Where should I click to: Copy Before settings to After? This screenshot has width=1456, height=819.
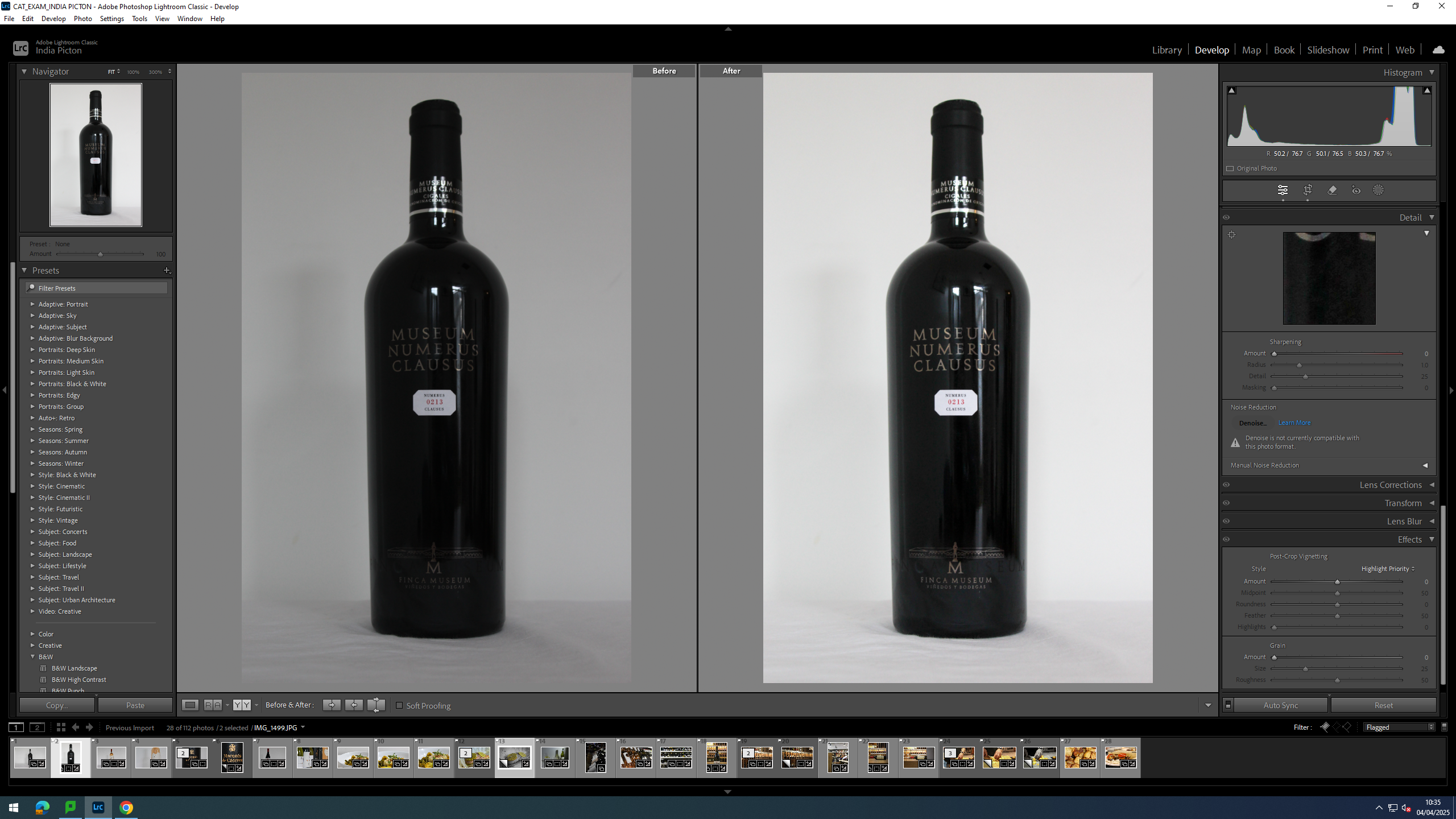(x=332, y=705)
